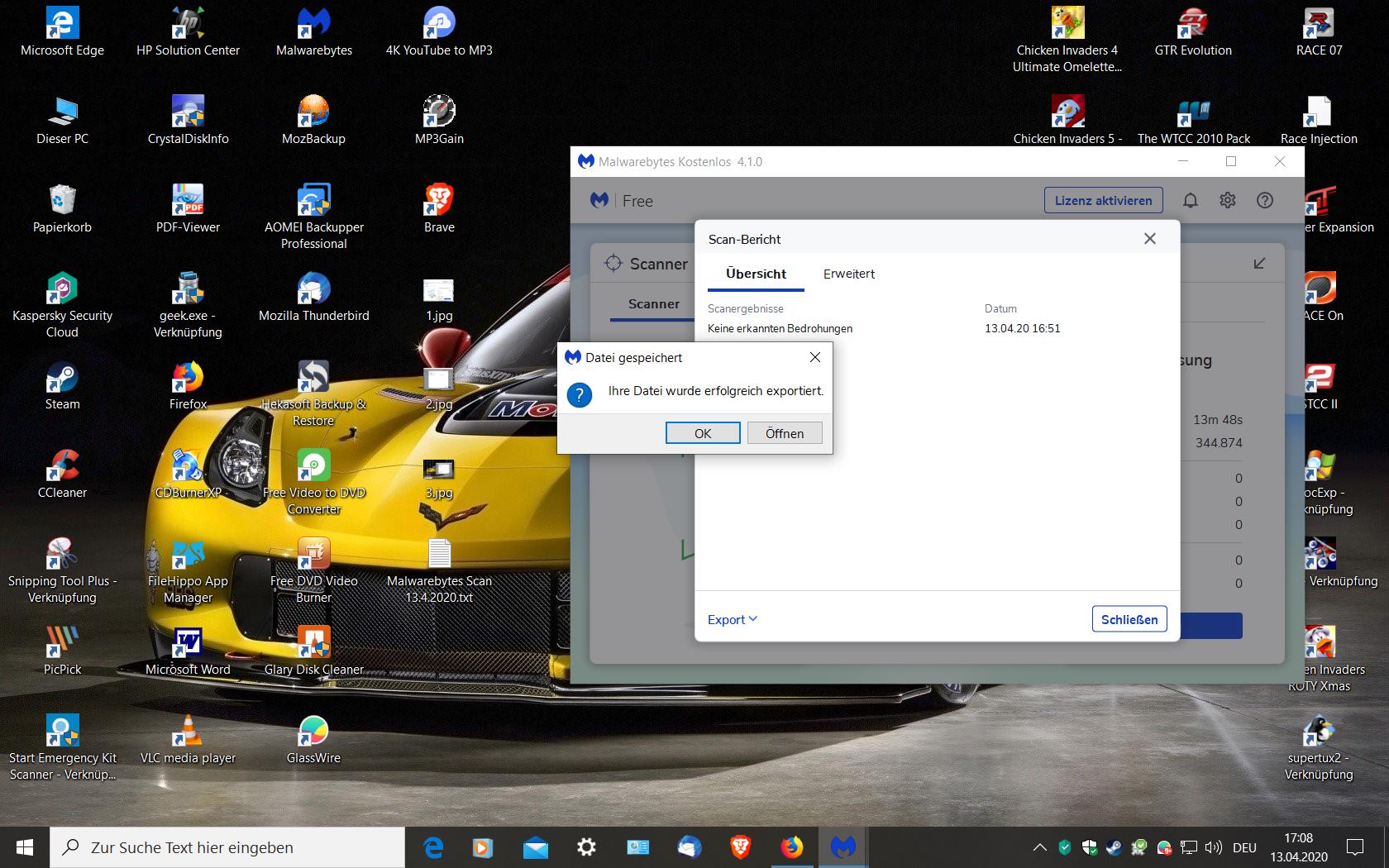
Task: Select the 4K YouTube to MP3 icon
Action: pos(439,32)
